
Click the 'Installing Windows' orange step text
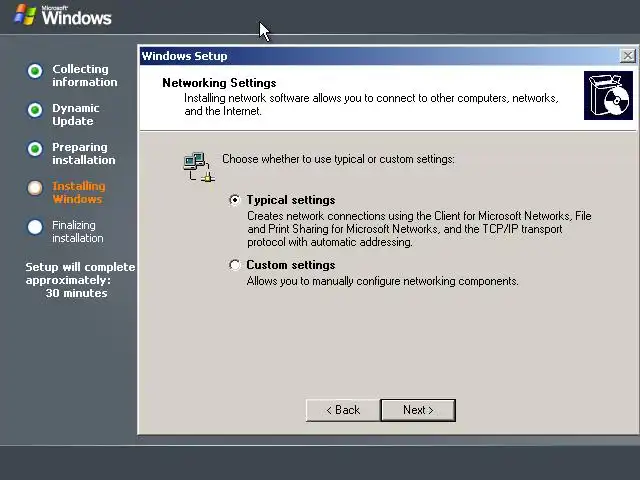tap(79, 193)
